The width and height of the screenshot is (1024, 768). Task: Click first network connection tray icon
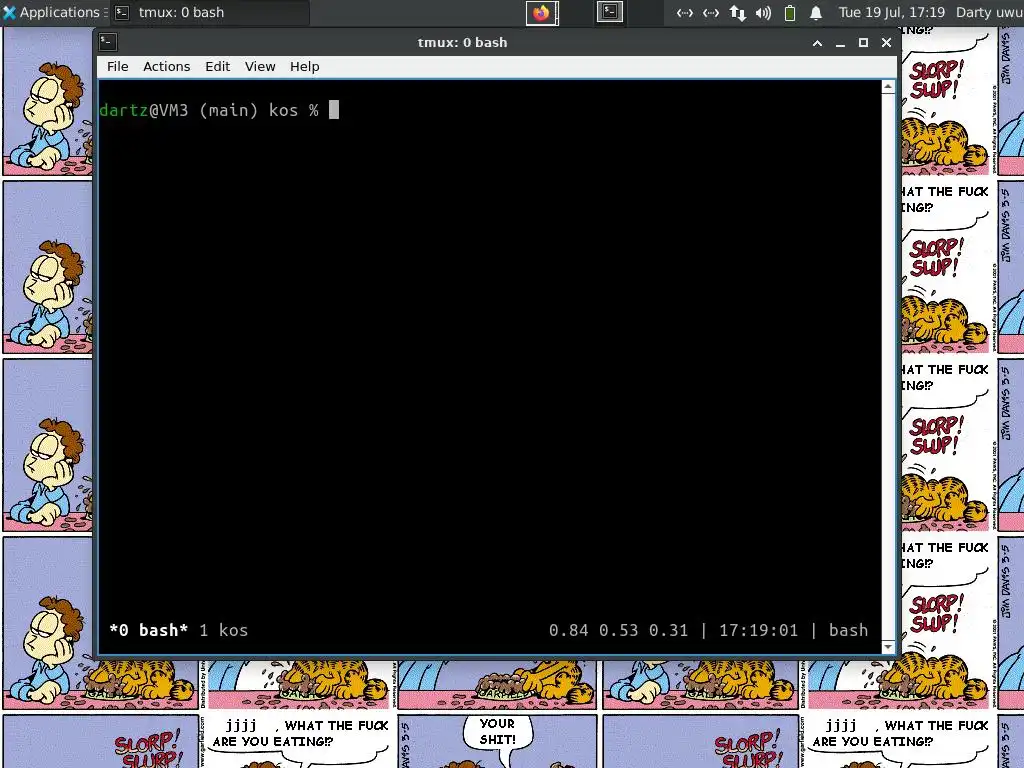click(x=684, y=12)
